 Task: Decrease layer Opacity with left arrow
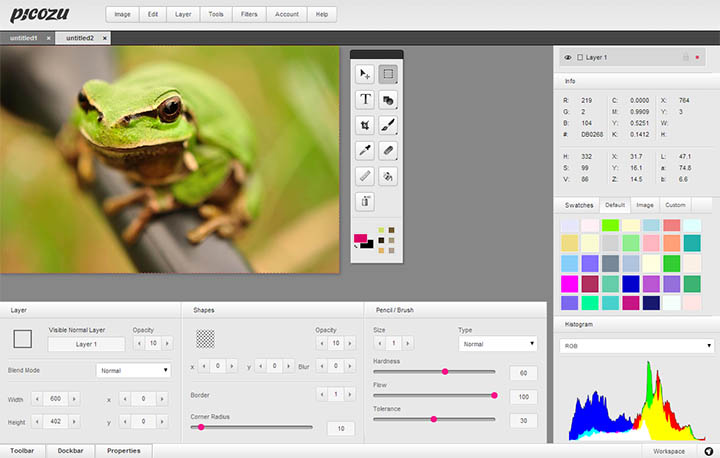(x=139, y=343)
